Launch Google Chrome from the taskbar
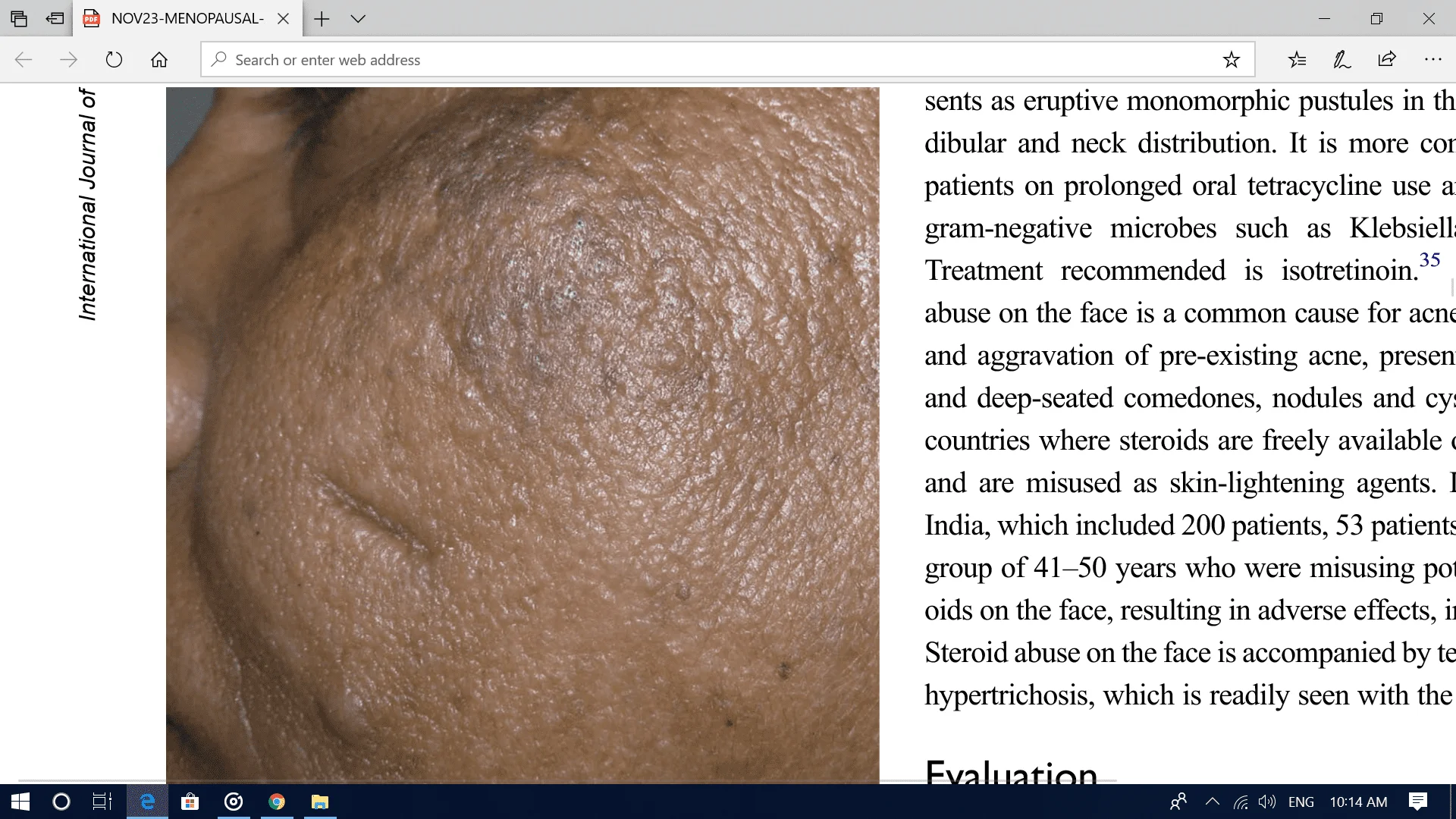 276,802
